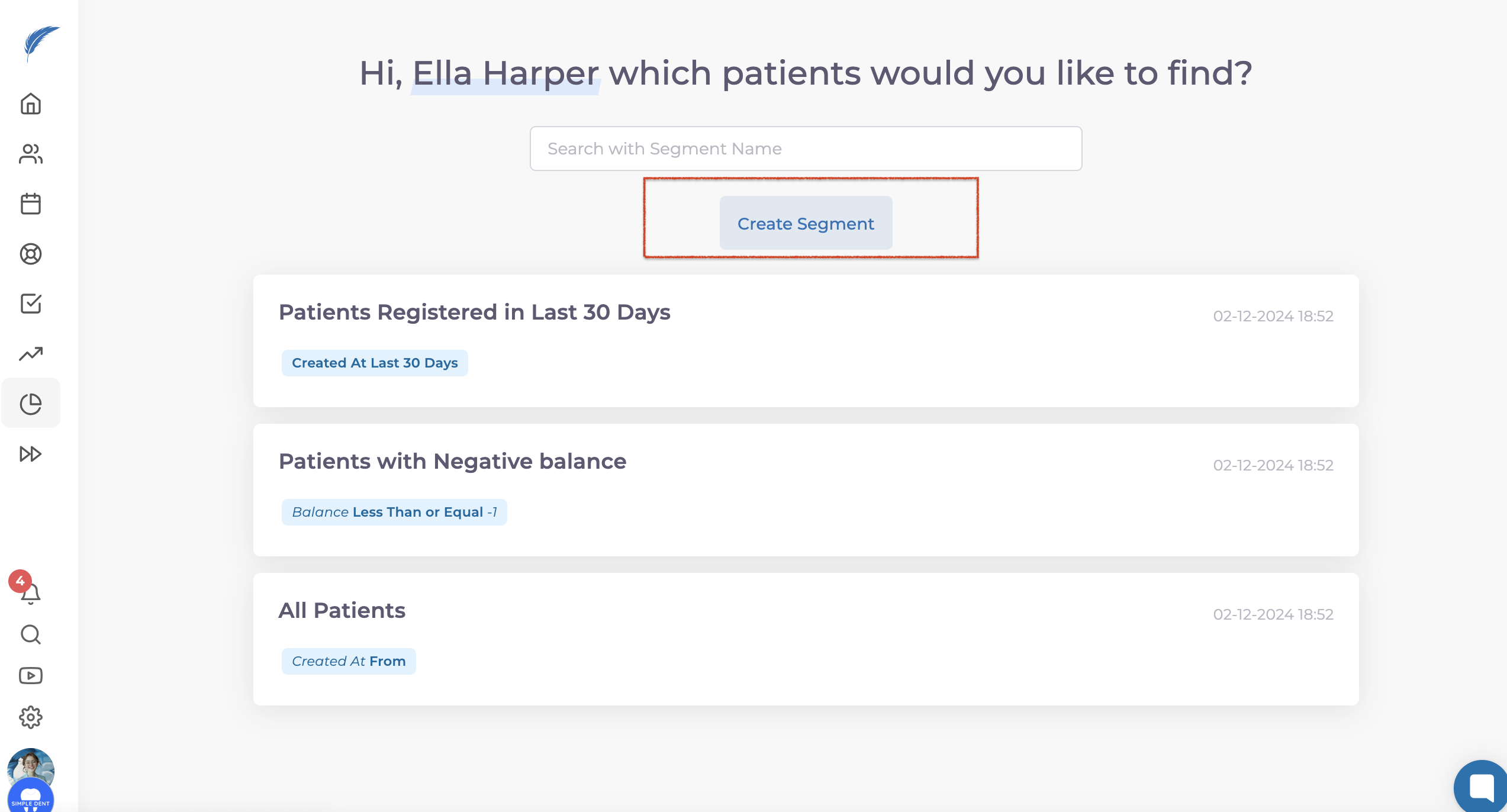The height and width of the screenshot is (812, 1507).
Task: Select the Segments pie chart icon
Action: (31, 404)
